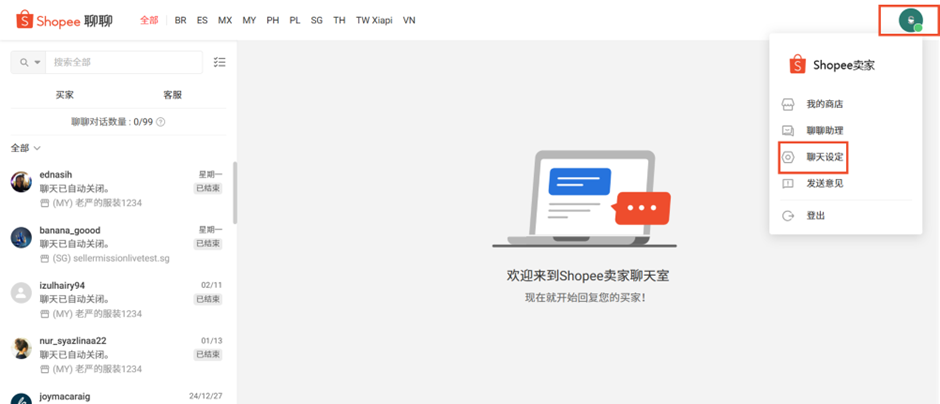Screen dimensions: 940x404
Task: Click the 已结束 badge on izulhairy94's chat
Action: tap(208, 299)
